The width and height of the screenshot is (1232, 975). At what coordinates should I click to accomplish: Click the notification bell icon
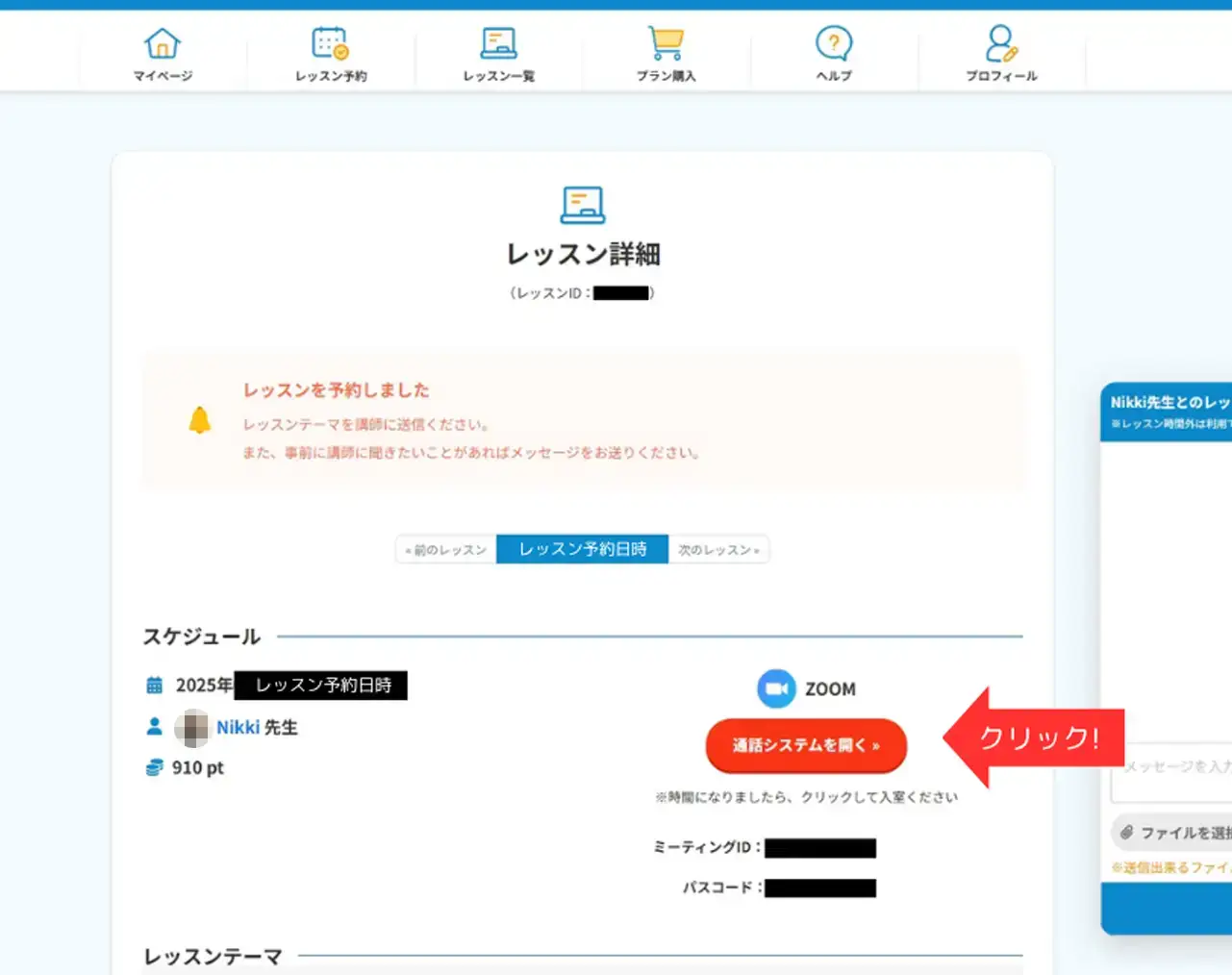point(199,420)
